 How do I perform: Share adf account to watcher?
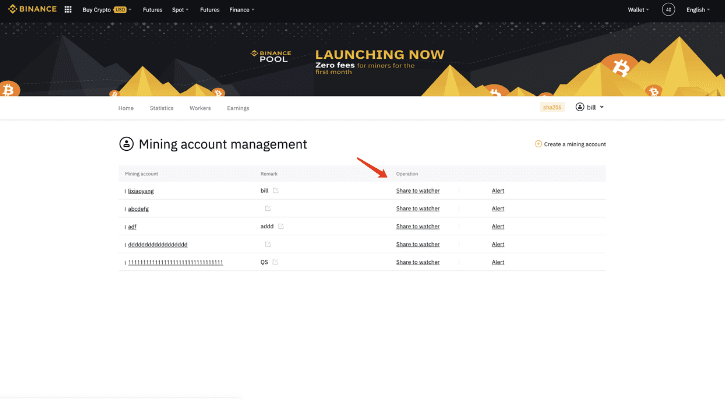(418, 226)
